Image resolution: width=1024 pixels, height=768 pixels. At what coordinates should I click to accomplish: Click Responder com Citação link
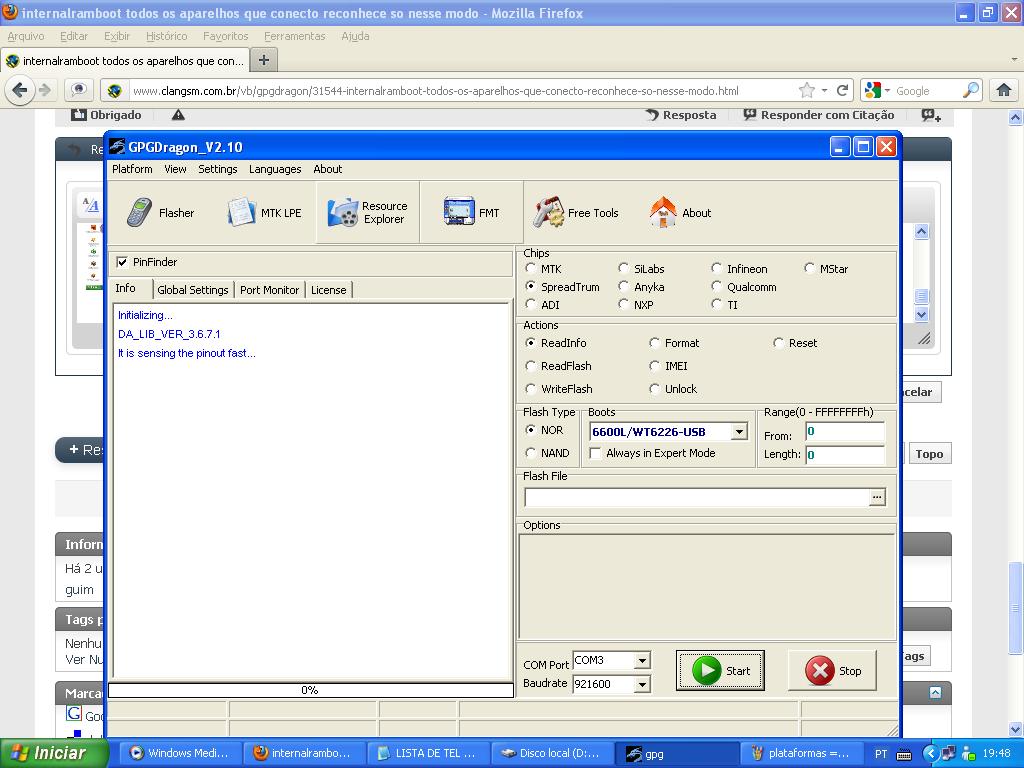[819, 115]
